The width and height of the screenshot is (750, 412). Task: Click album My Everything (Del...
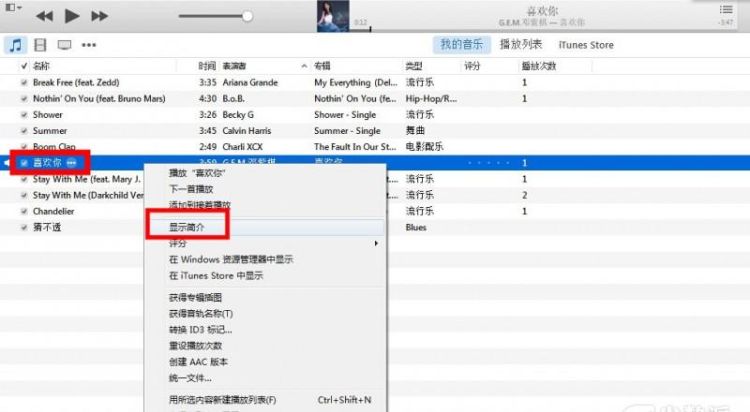coord(356,82)
